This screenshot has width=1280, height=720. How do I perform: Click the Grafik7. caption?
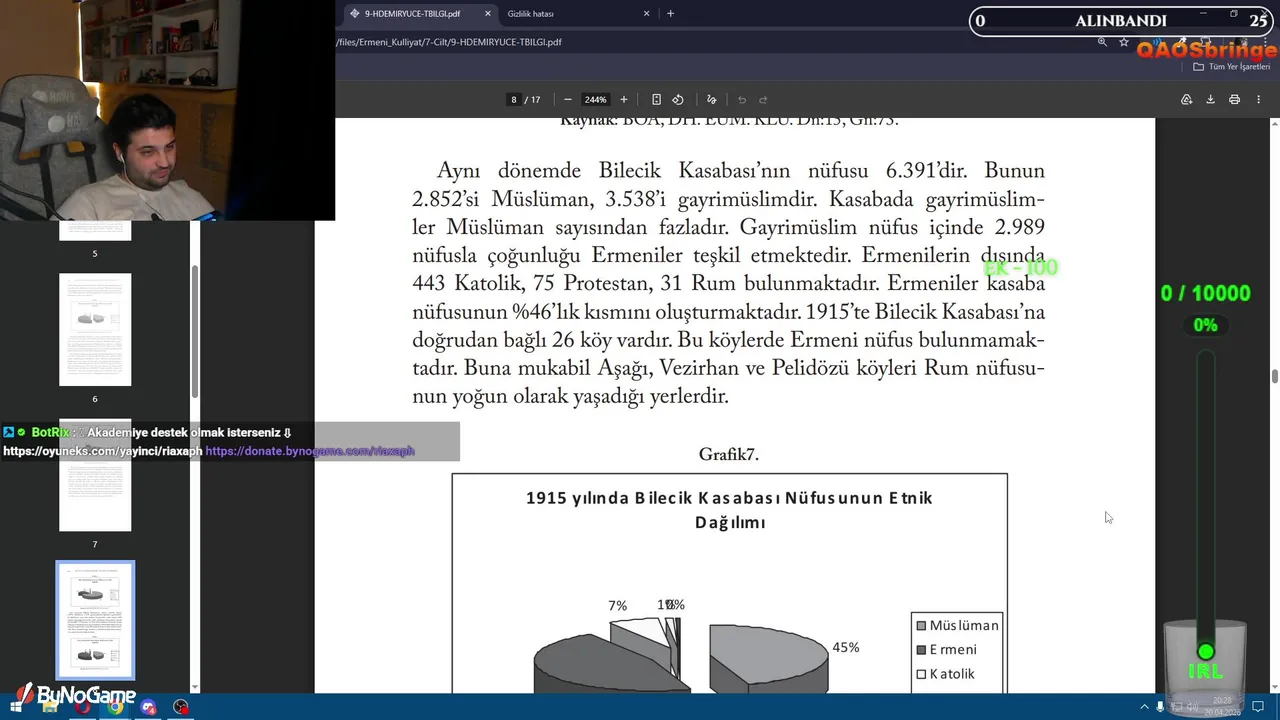click(x=729, y=455)
